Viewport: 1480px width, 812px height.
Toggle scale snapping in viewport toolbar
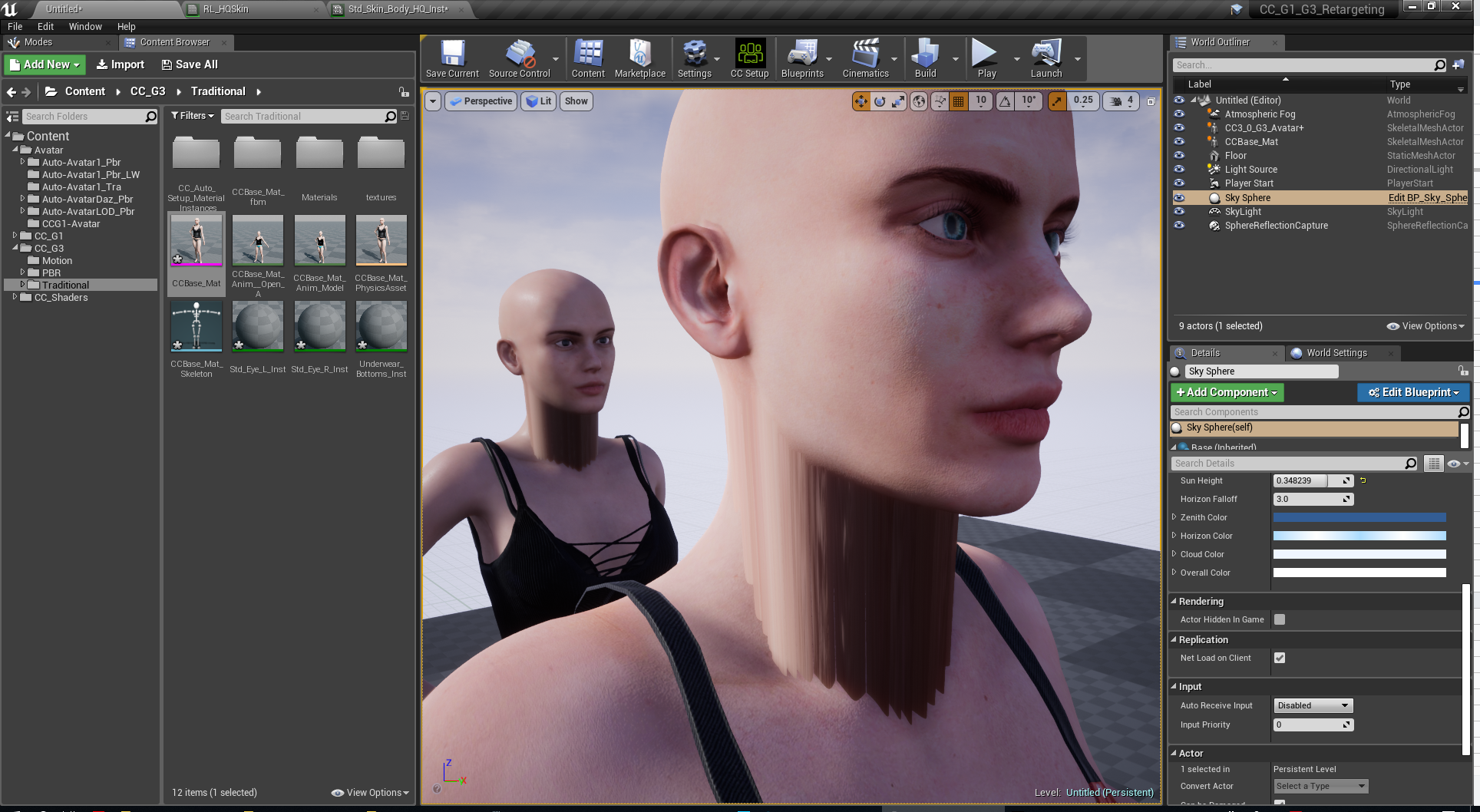pos(1057,101)
